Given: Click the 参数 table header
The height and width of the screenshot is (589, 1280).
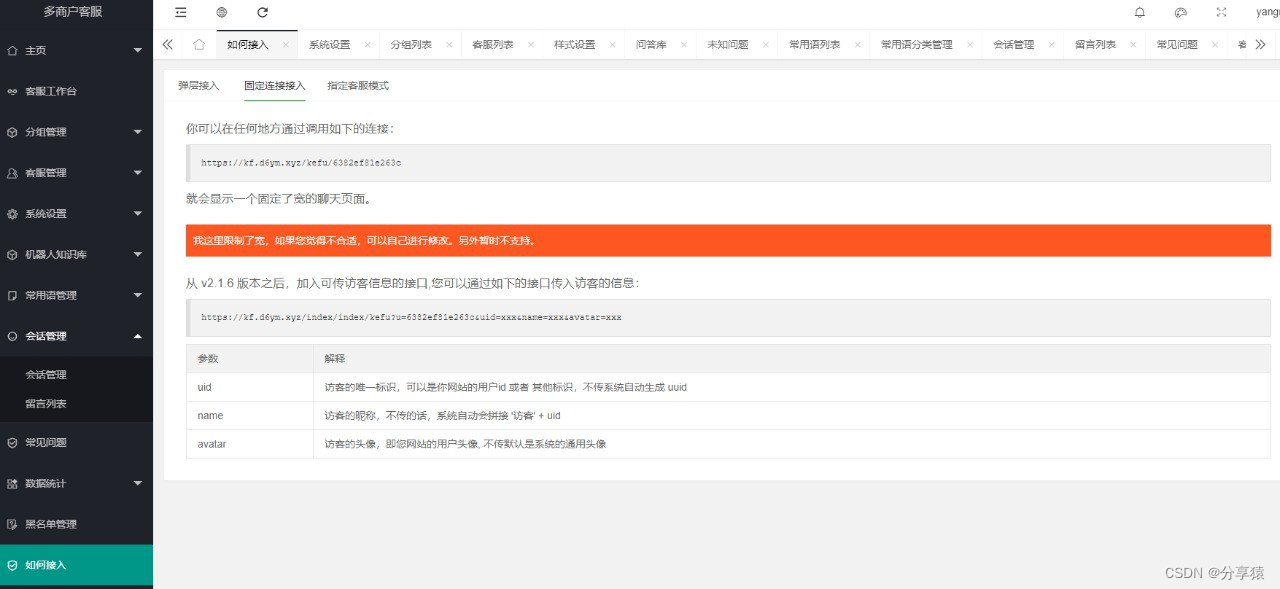Looking at the screenshot, I should [250, 358].
